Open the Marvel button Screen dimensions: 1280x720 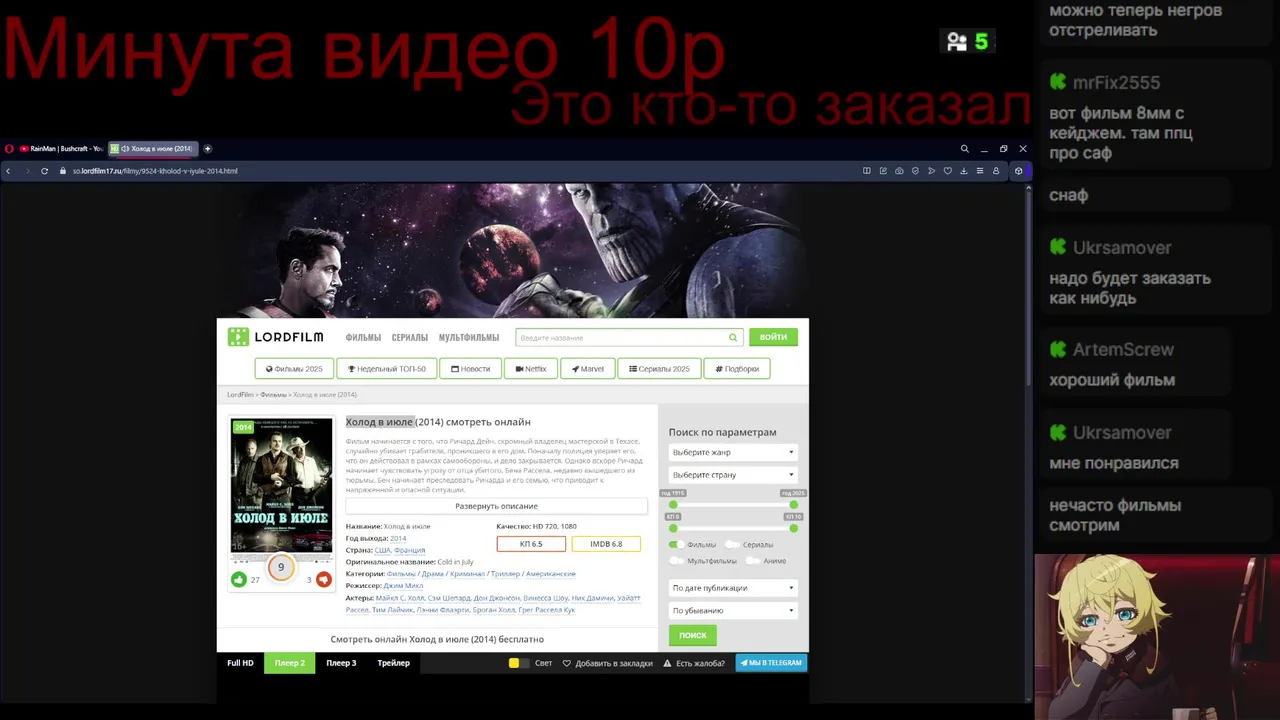[x=588, y=369]
